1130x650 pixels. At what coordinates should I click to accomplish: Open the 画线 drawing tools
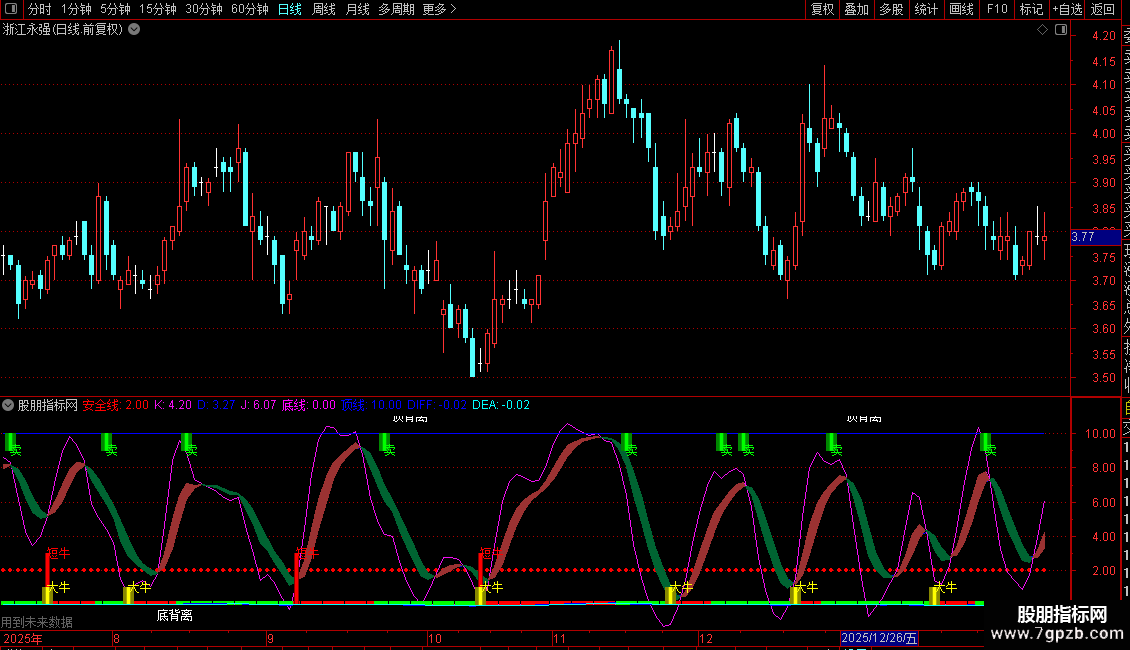coord(961,9)
